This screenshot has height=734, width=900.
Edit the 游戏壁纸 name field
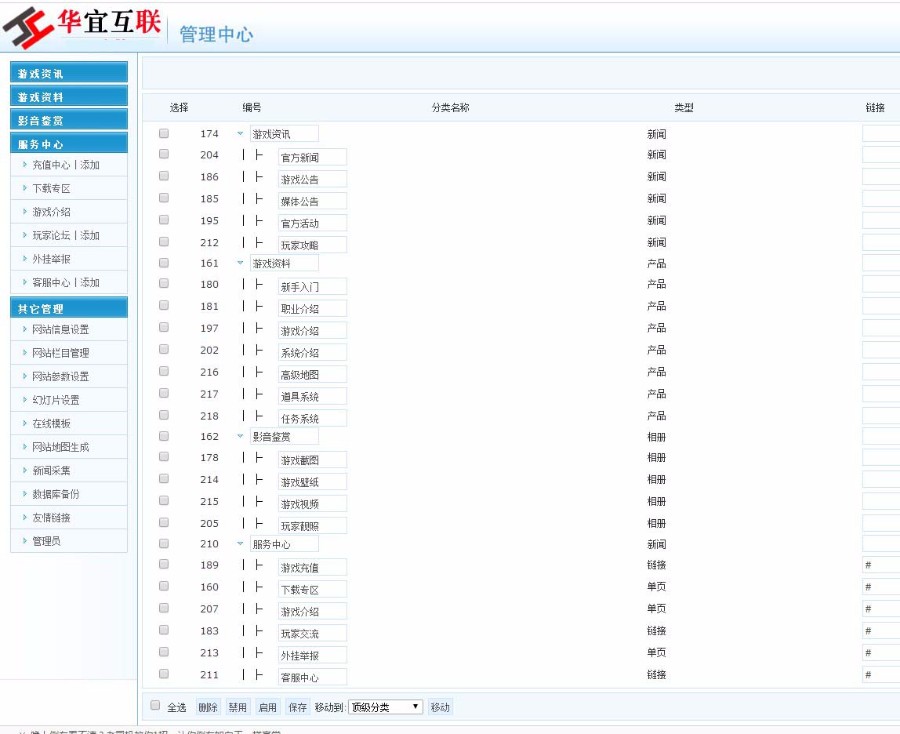(x=312, y=481)
